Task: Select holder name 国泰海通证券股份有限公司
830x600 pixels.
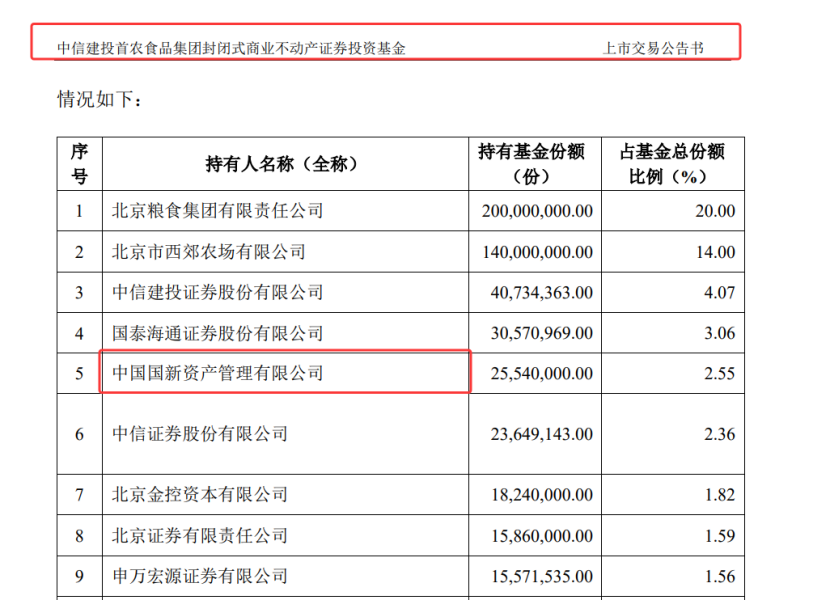Action: pos(218,333)
